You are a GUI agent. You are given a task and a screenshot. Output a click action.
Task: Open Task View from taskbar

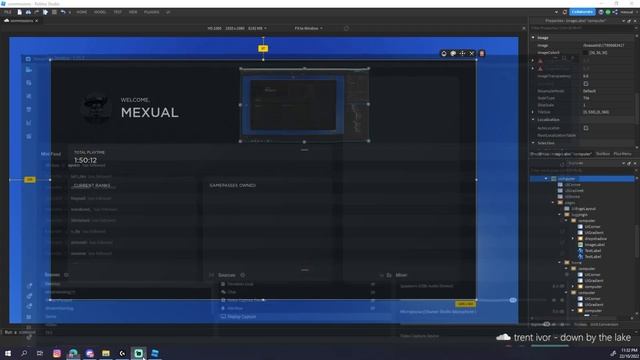40,353
